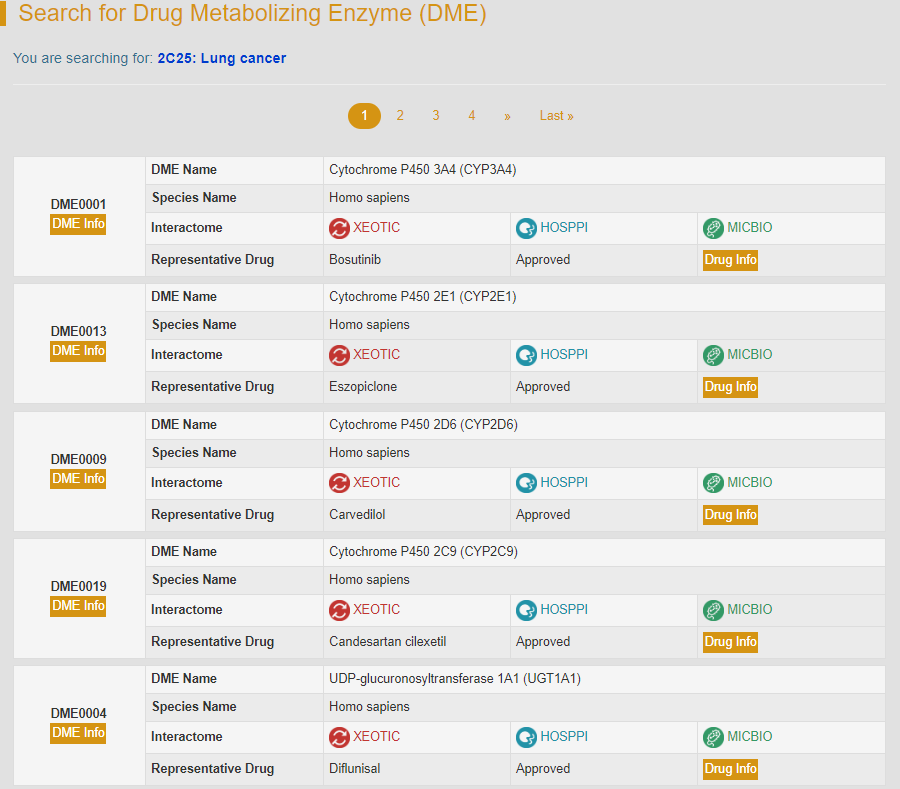View Drug Info for Carvedilol
The height and width of the screenshot is (789, 900).
[730, 515]
